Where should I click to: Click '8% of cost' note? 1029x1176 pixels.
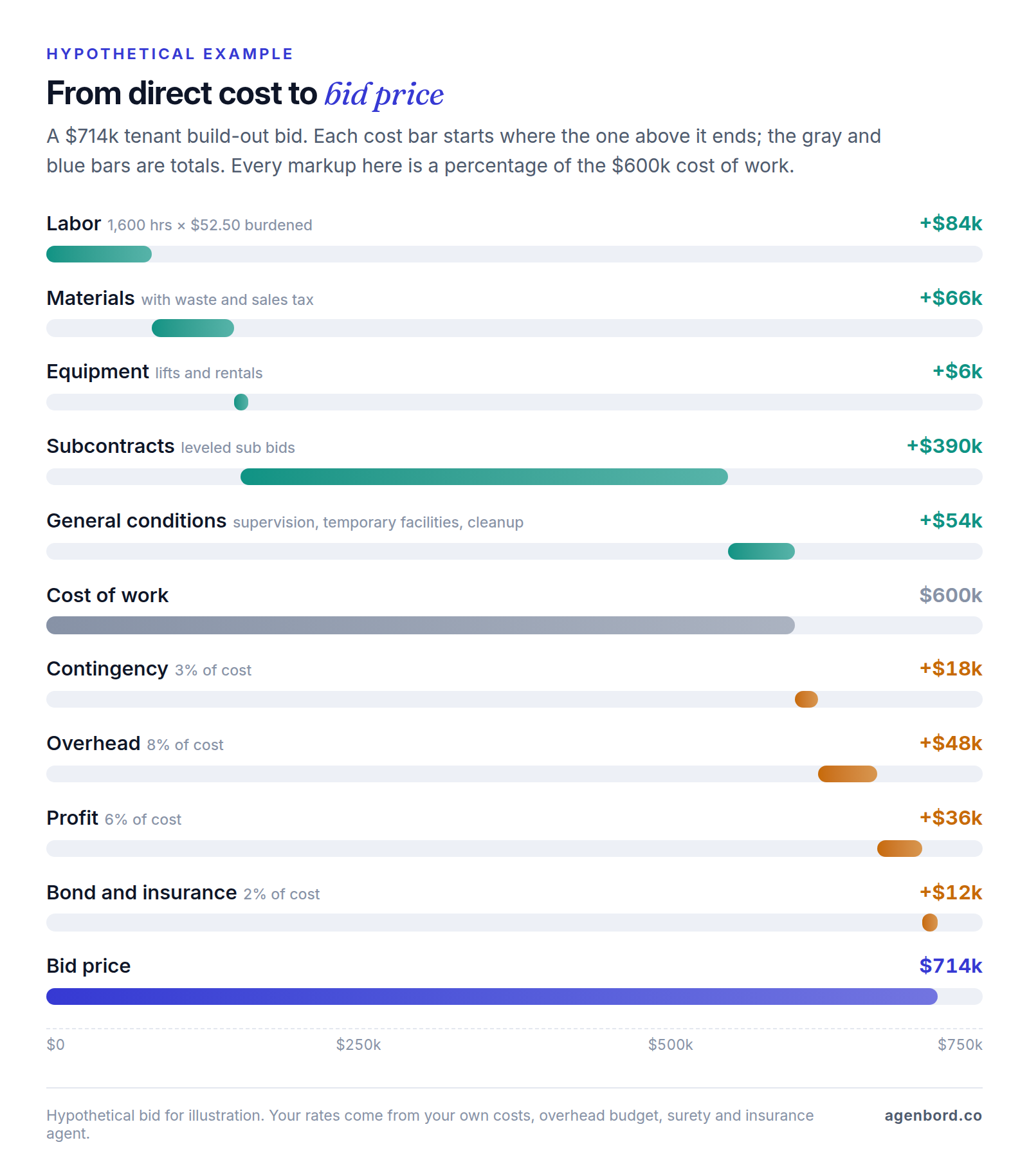185,745
